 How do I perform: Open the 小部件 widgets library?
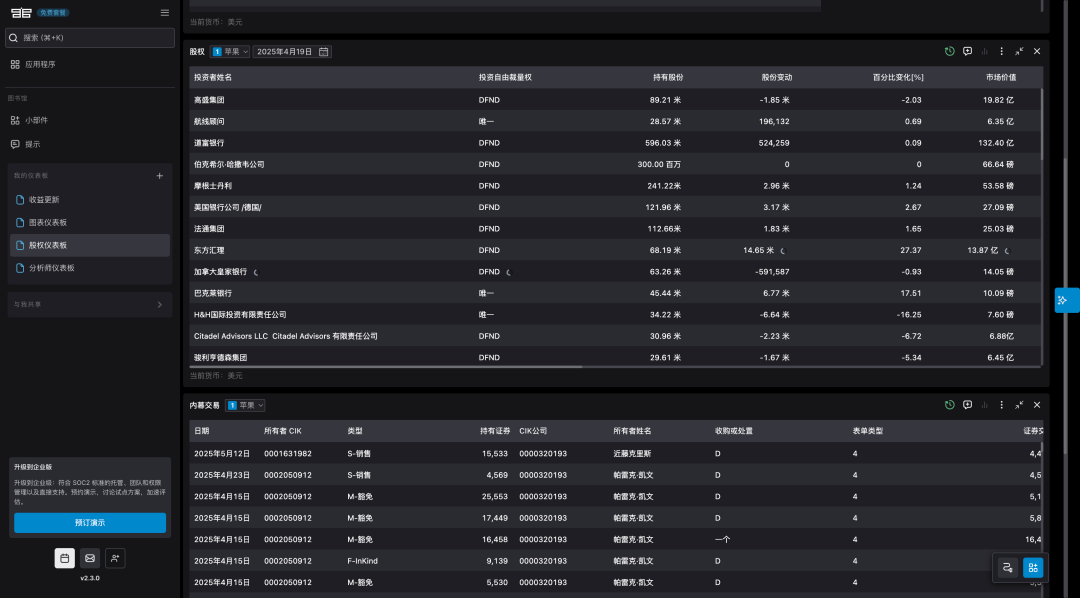pos(36,120)
